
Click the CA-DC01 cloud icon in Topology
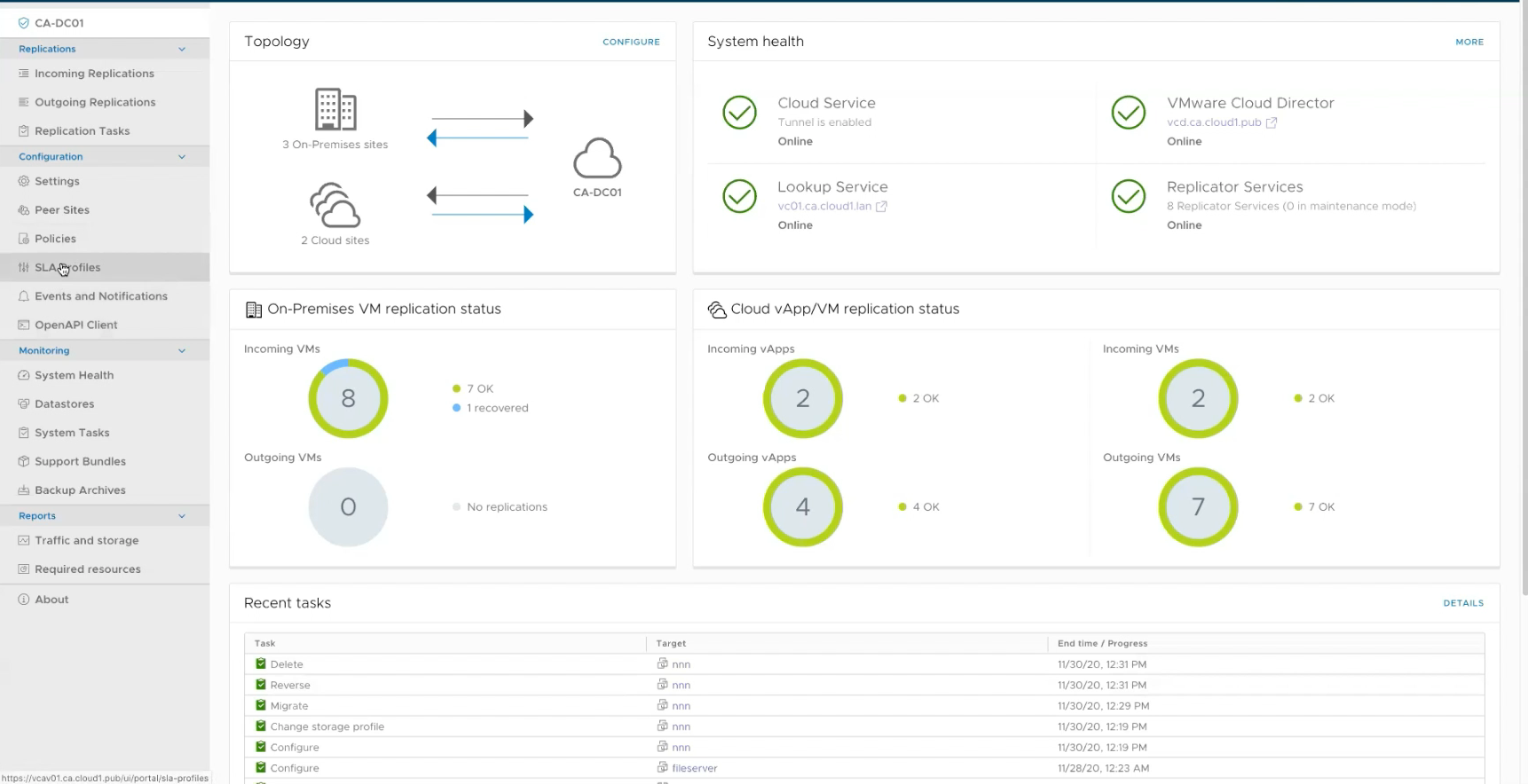coord(597,159)
